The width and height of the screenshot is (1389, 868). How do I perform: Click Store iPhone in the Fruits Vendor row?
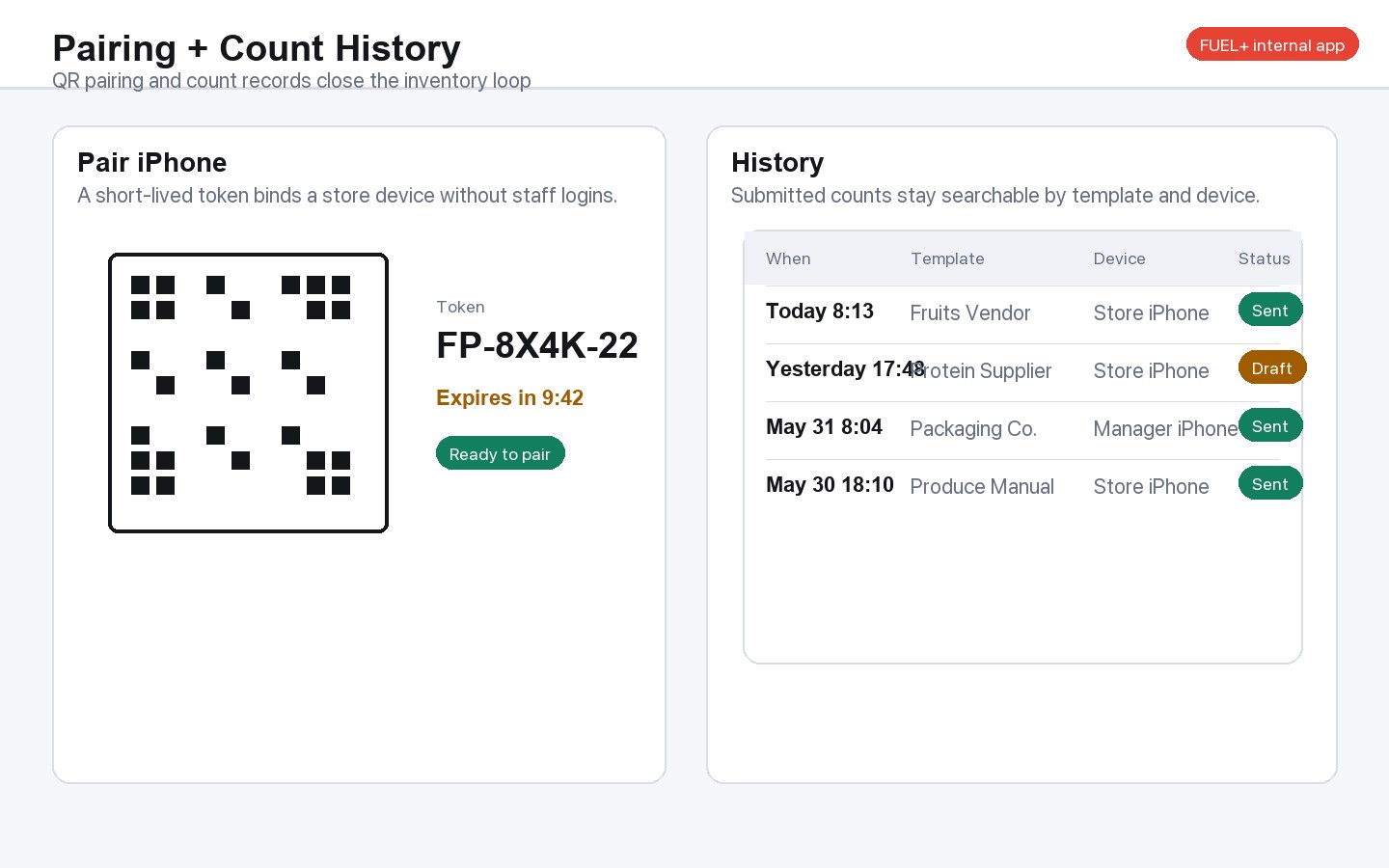(1151, 312)
